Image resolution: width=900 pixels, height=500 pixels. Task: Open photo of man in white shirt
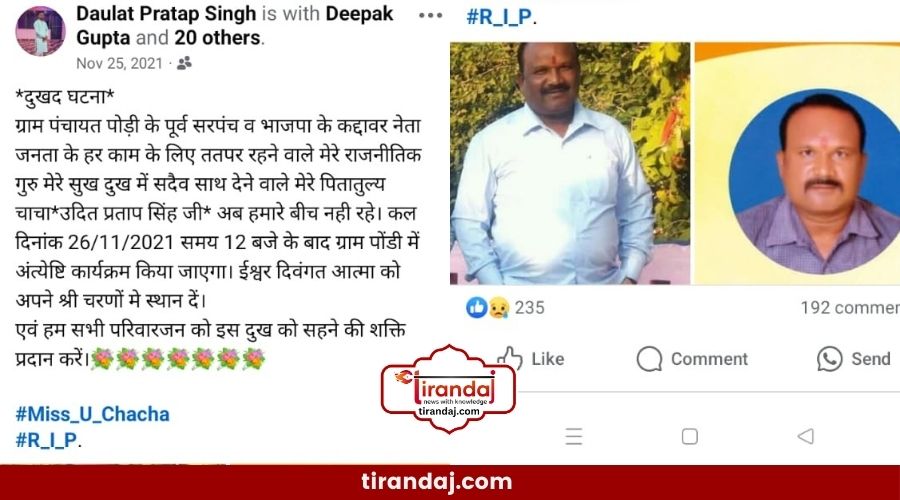570,163
